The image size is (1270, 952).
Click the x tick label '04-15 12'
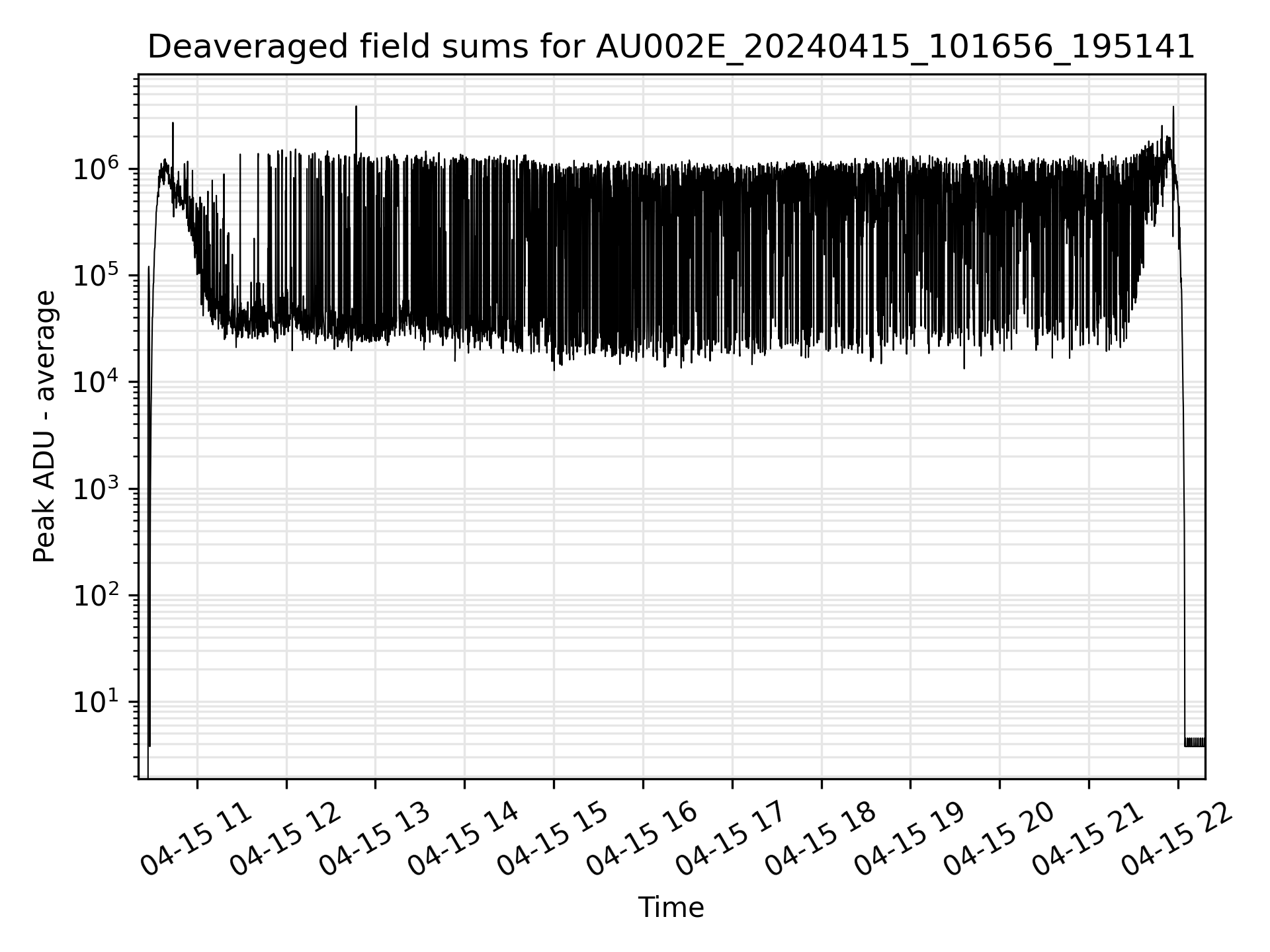coord(286,840)
